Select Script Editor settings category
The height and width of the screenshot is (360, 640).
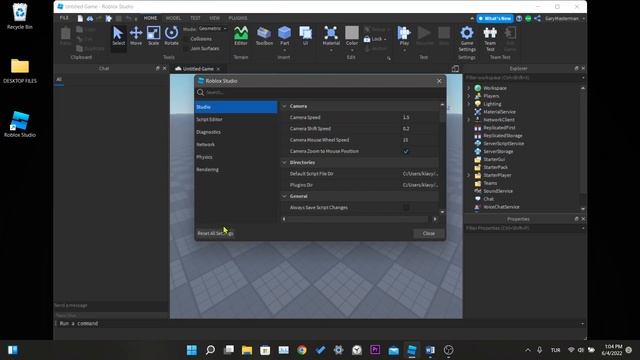pos(236,120)
